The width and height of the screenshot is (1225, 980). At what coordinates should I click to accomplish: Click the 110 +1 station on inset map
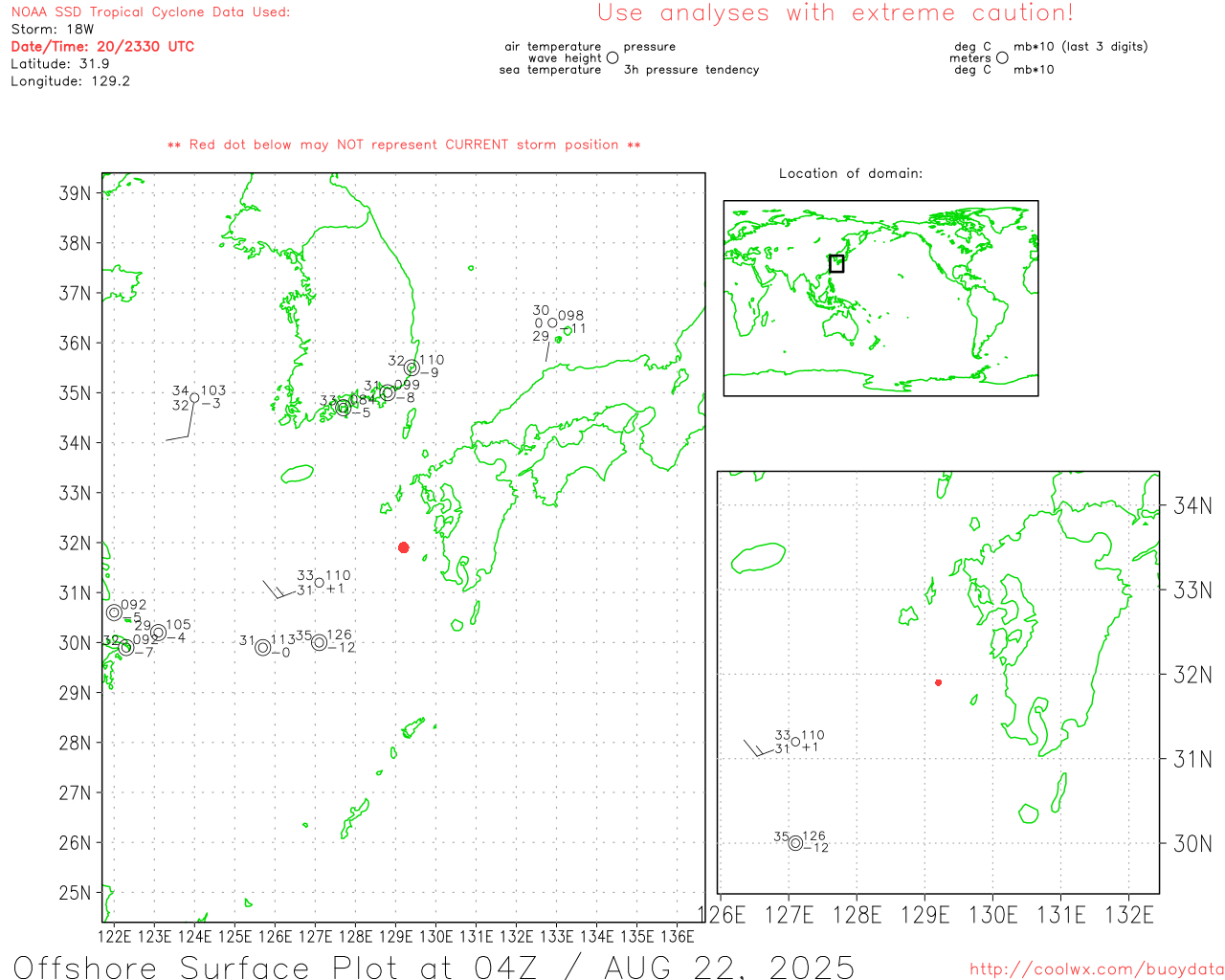[795, 742]
